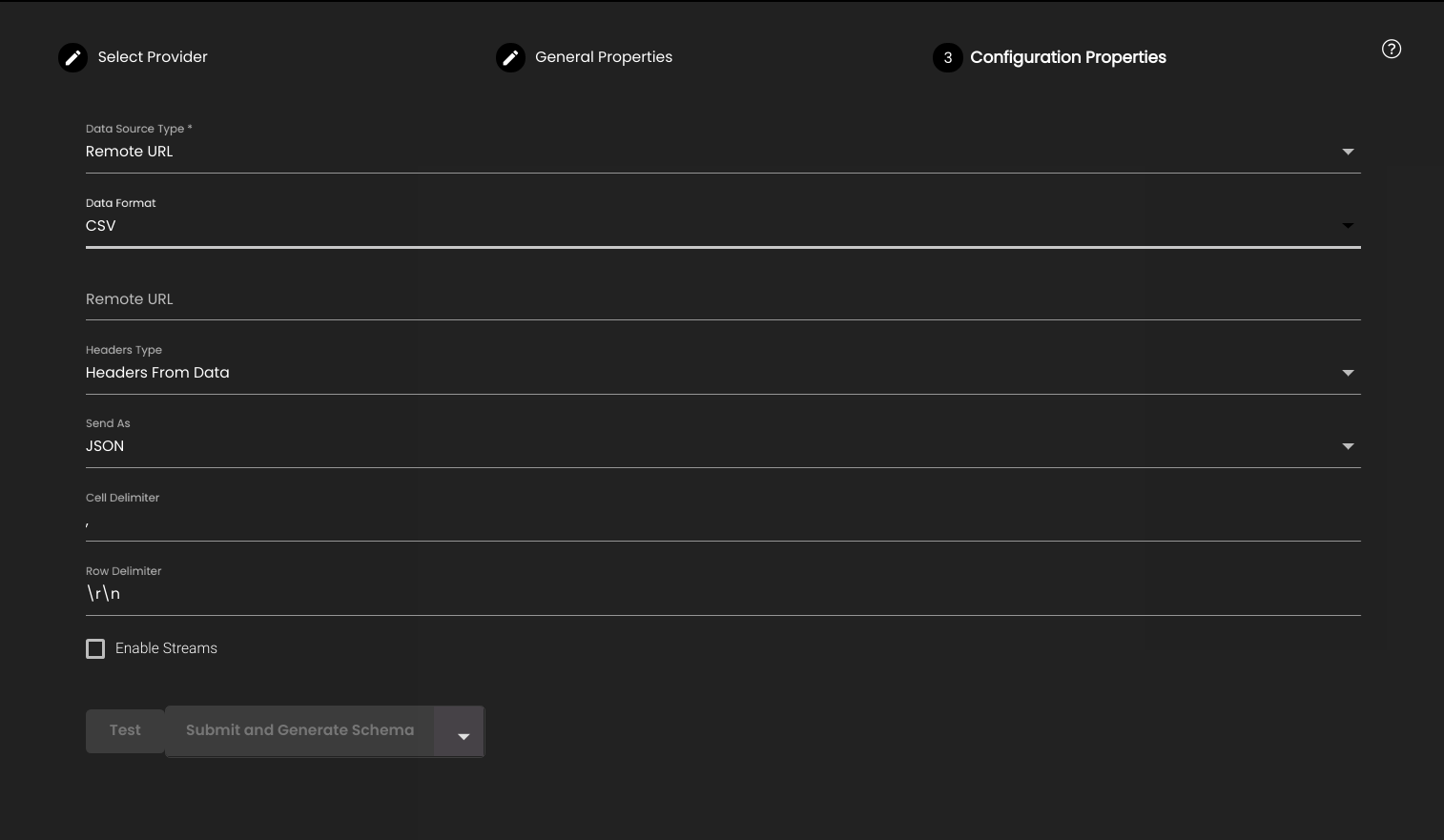Image resolution: width=1444 pixels, height=840 pixels.
Task: Click the General Properties pencil icon
Action: [510, 57]
